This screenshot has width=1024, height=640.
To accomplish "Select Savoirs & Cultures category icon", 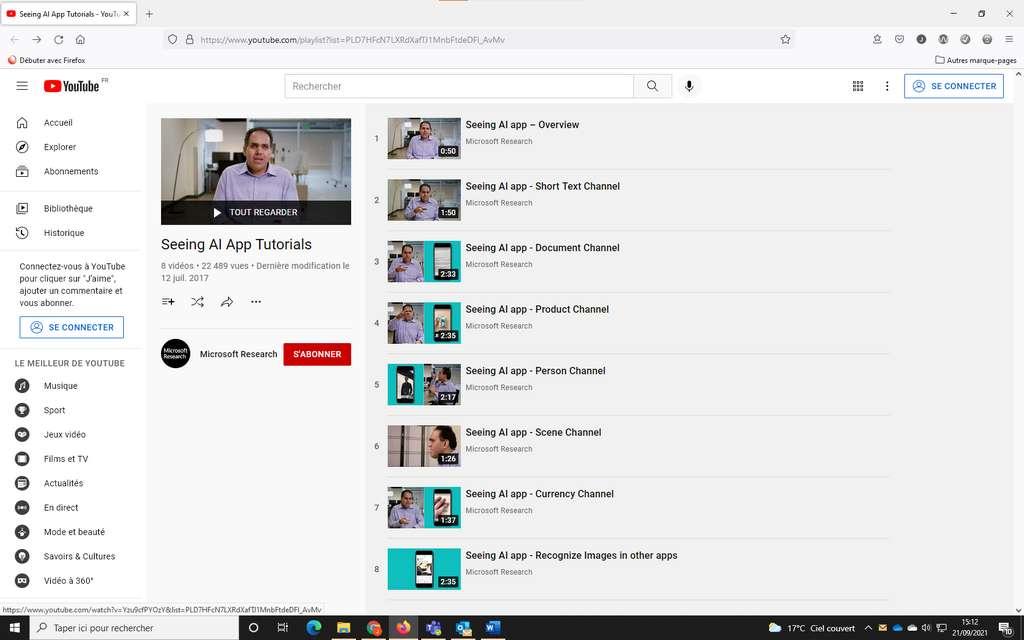I will pyautogui.click(x=22, y=556).
